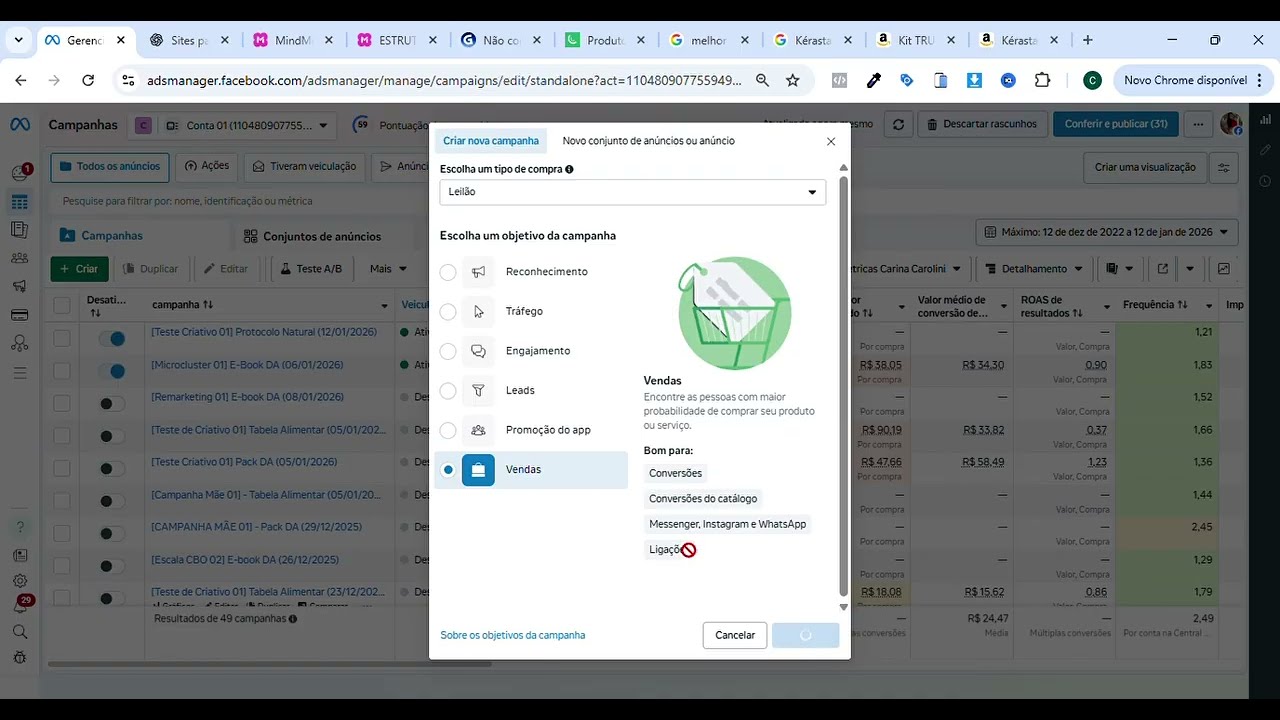Switch to Conjuntos de anúncios tab

321,237
